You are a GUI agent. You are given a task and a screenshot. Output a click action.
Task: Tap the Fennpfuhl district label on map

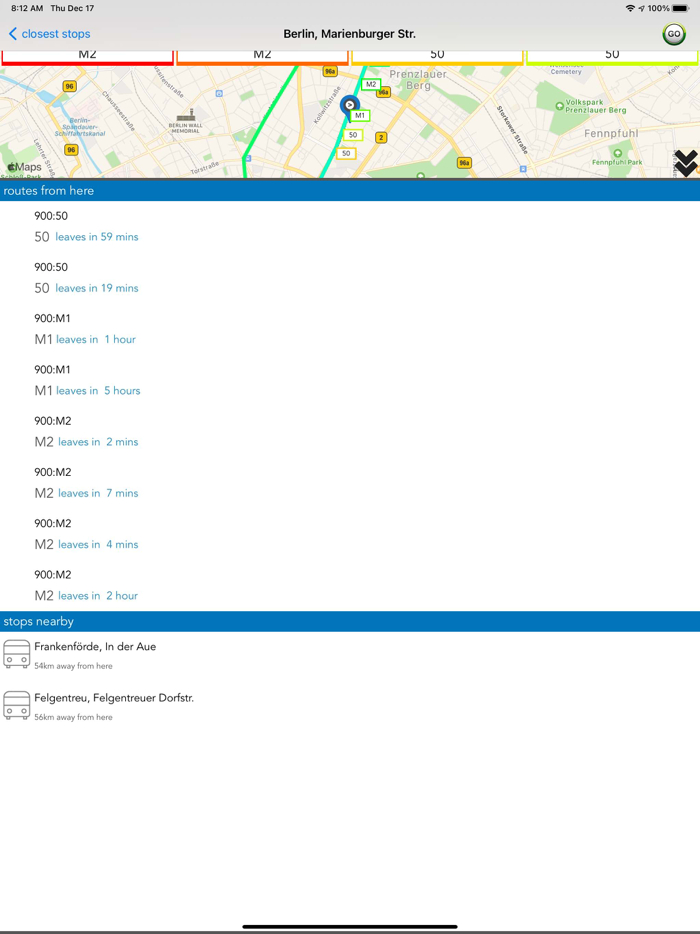(611, 133)
